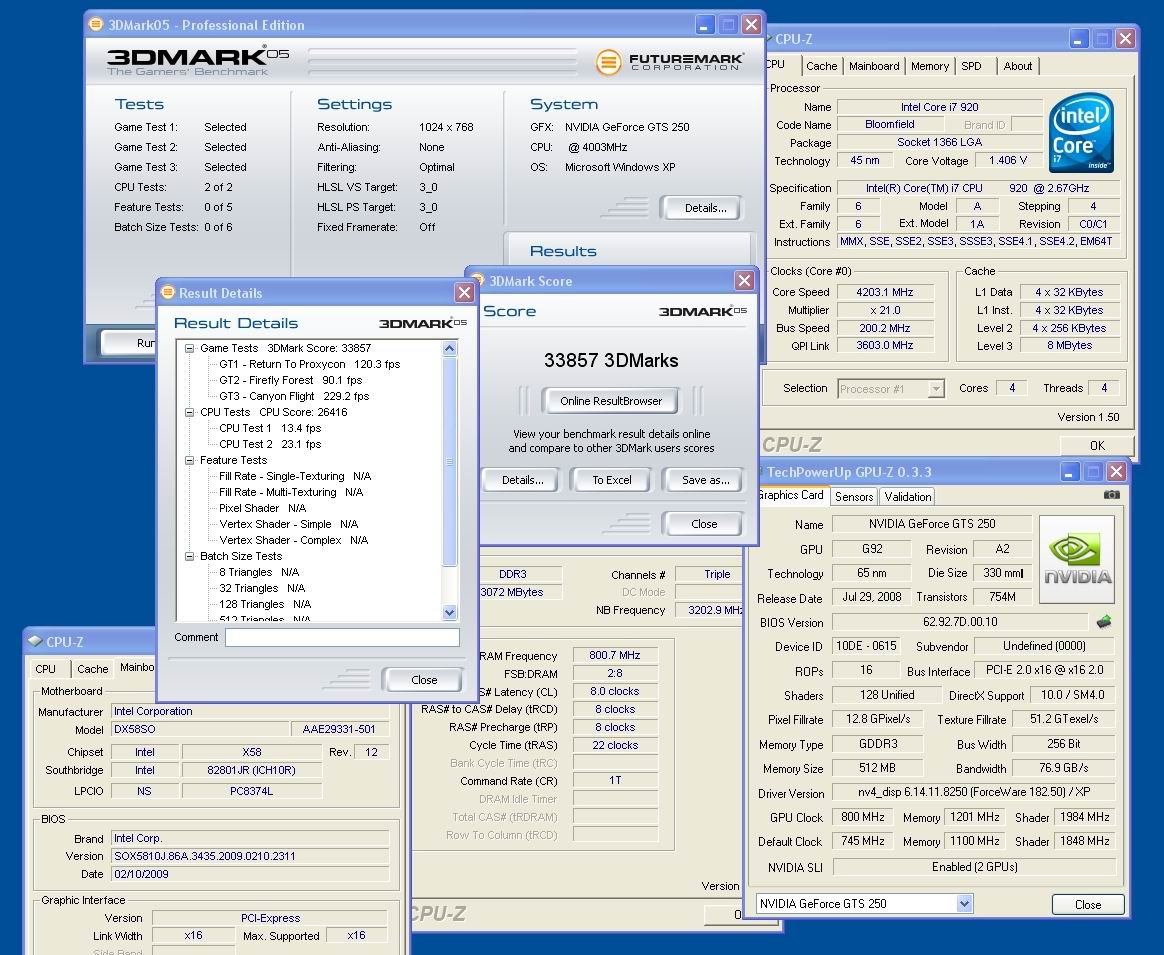This screenshot has height=955, width=1164.
Task: Collapse the Batch Size Tests tree node
Action: point(189,556)
